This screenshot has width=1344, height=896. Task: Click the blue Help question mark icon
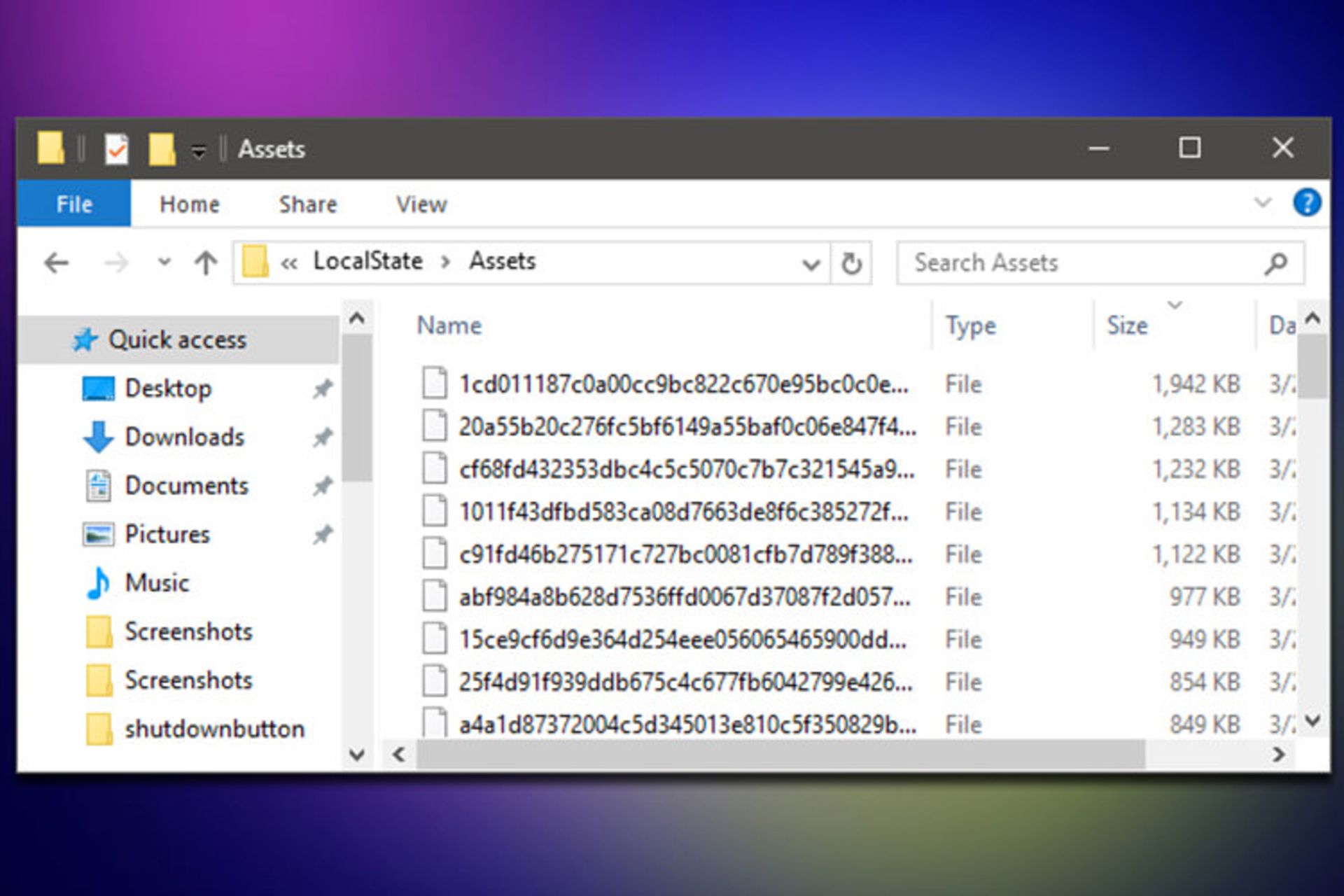pyautogui.click(x=1306, y=203)
